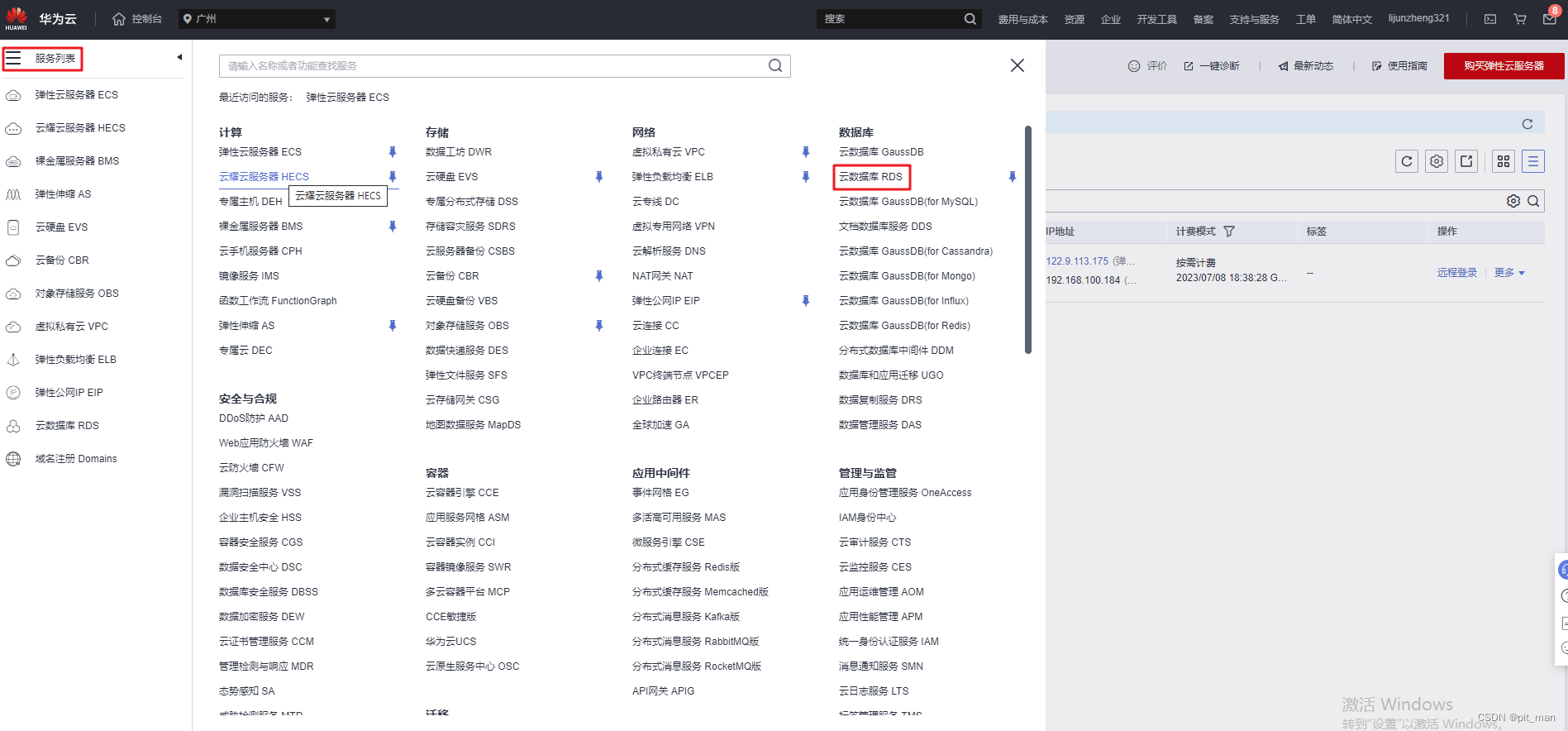Switch language via 简体中文
This screenshot has height=731, width=1568.
click(1351, 19)
